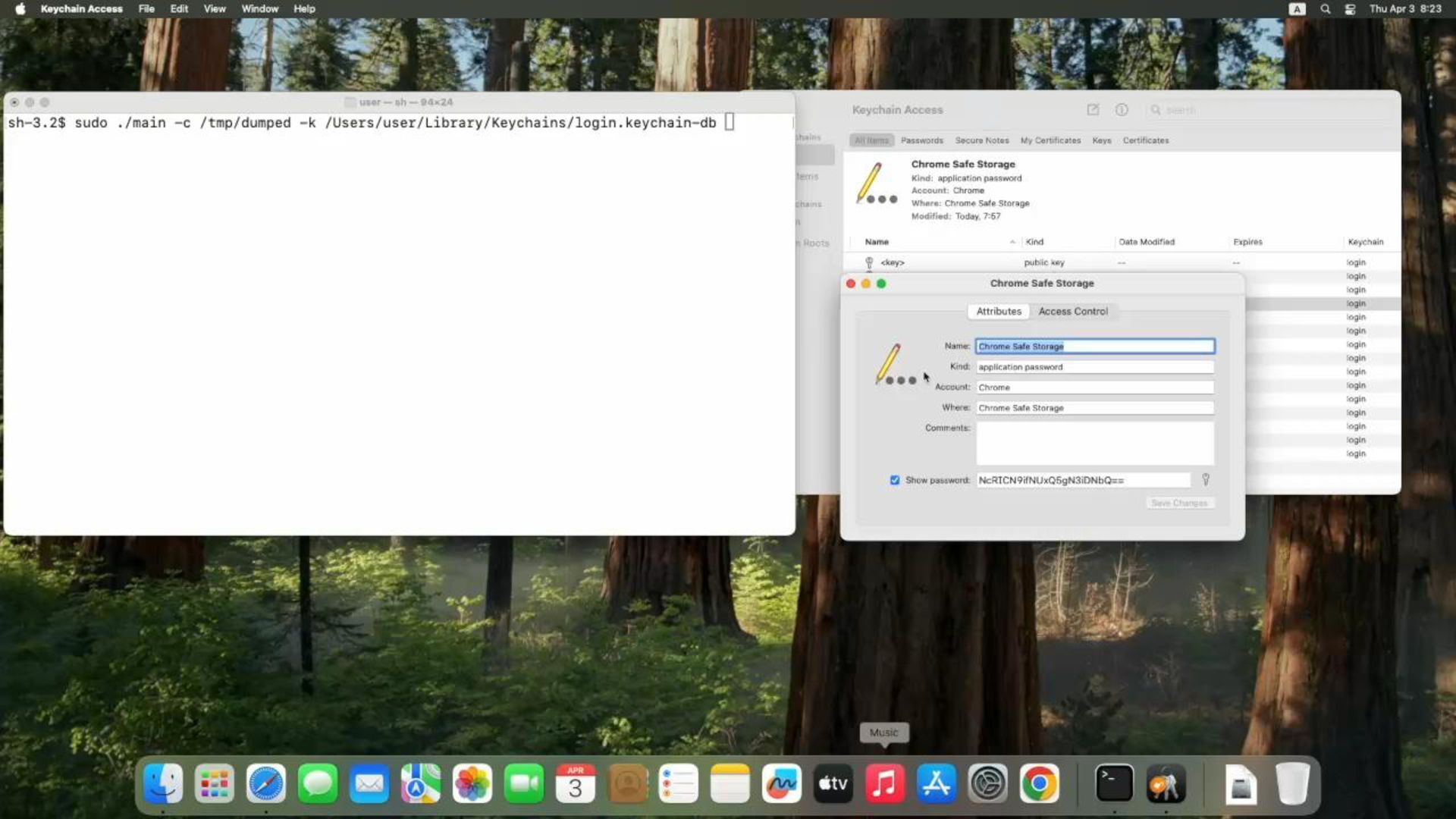Viewport: 1456px width, 819px height.
Task: Open Contacts from the Dock
Action: (627, 783)
